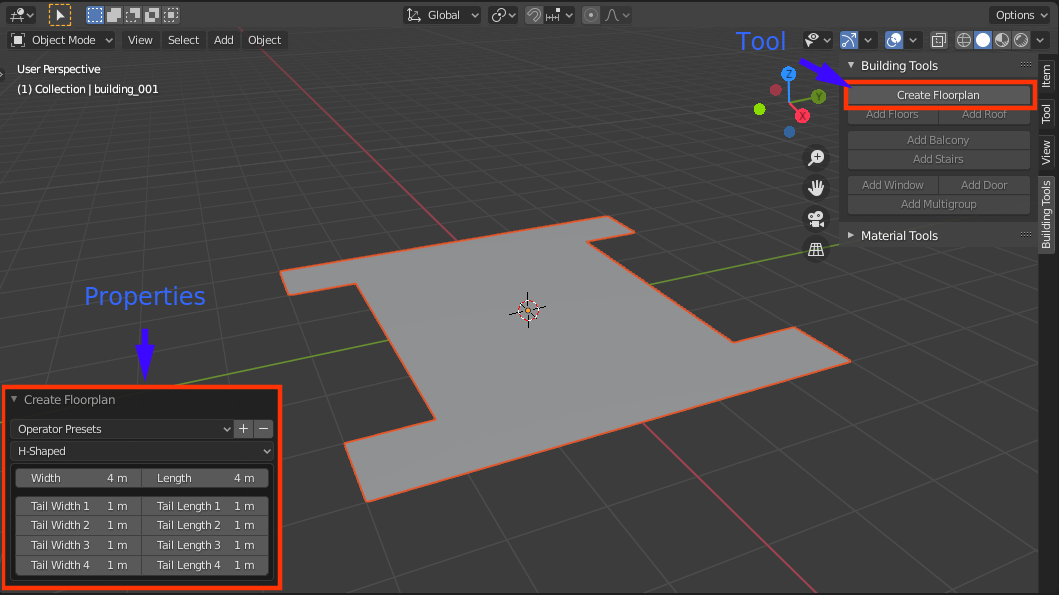This screenshot has height=595, width=1059.
Task: Click the Length 4 m field
Action: (x=205, y=478)
